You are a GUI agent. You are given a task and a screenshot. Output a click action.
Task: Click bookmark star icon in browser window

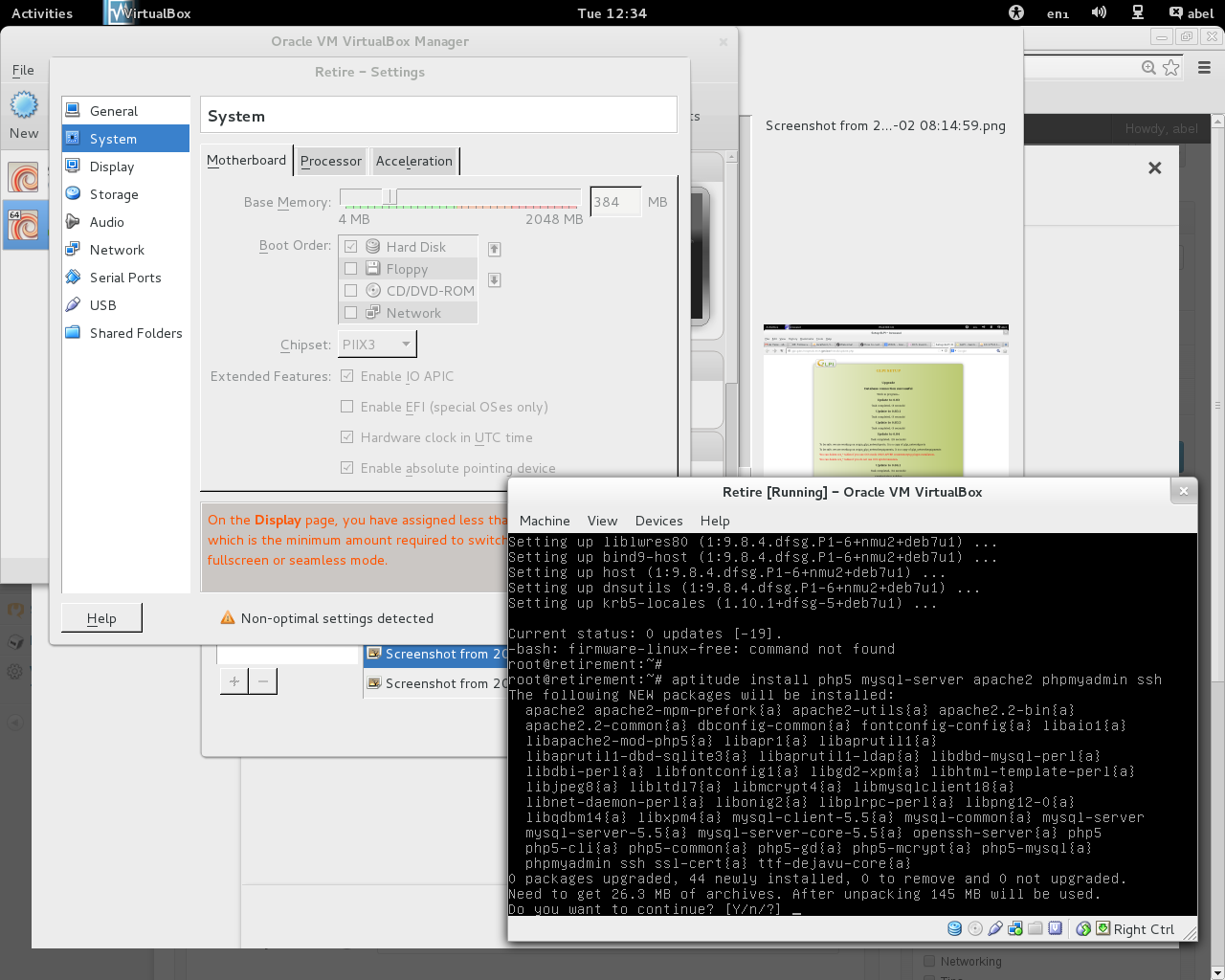coord(1170,67)
